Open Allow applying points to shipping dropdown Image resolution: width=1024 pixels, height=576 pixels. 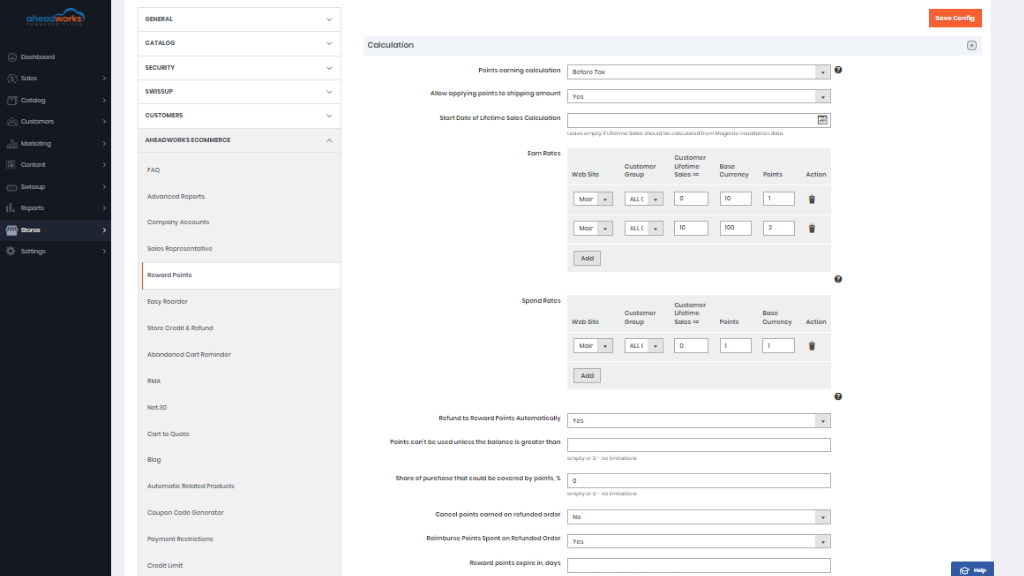click(x=699, y=96)
